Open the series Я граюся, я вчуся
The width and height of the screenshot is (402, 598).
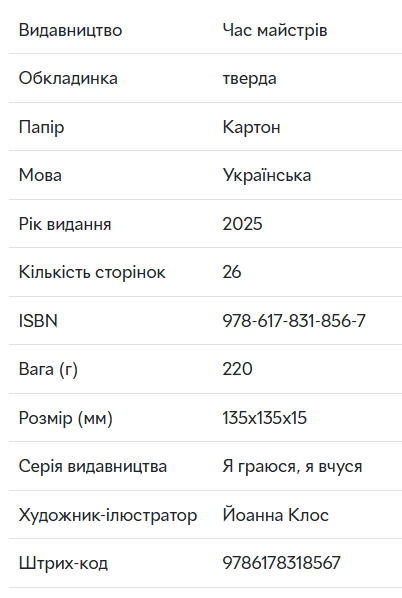pos(292,466)
